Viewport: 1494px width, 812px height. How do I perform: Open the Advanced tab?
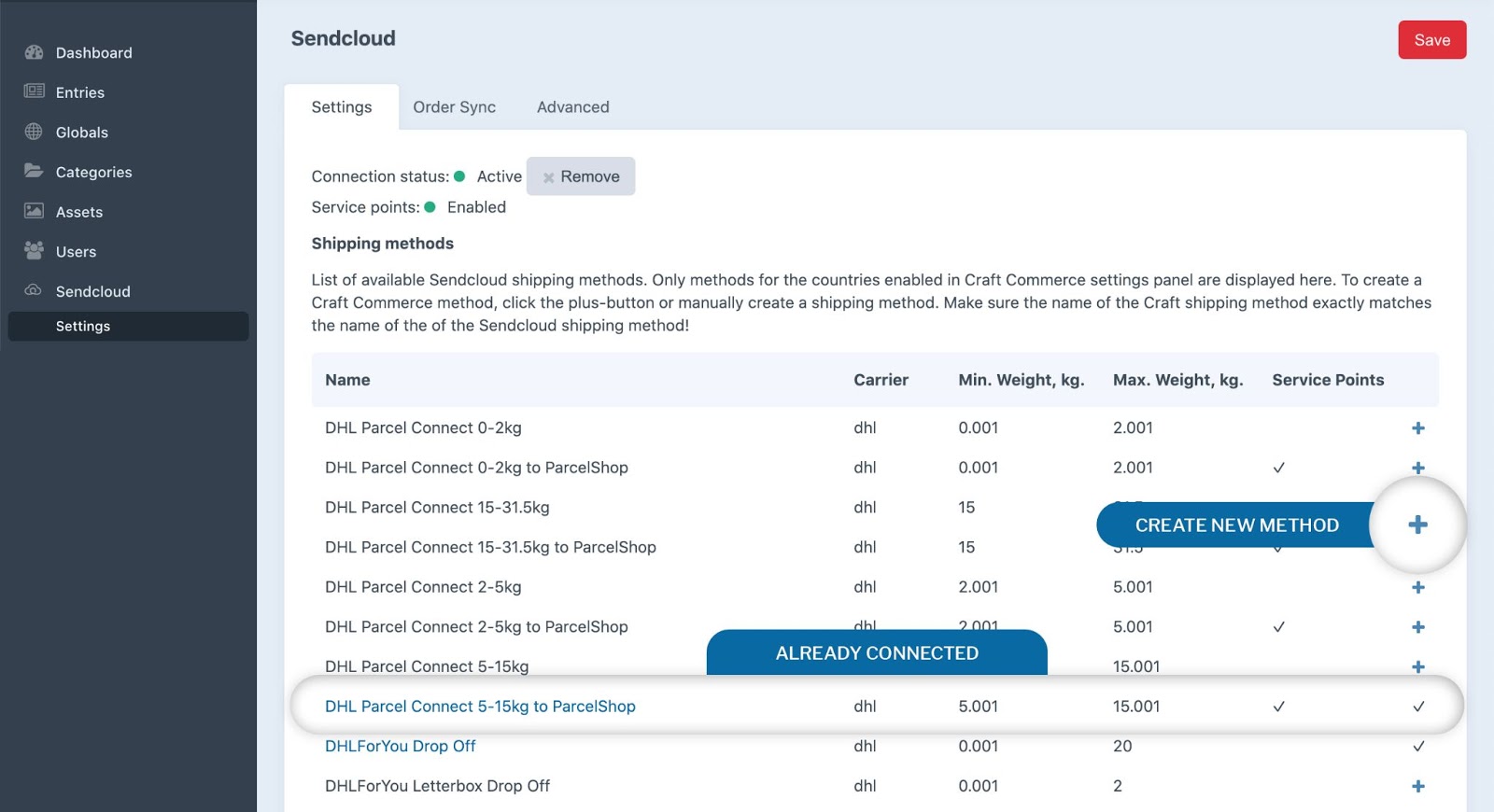(x=573, y=107)
